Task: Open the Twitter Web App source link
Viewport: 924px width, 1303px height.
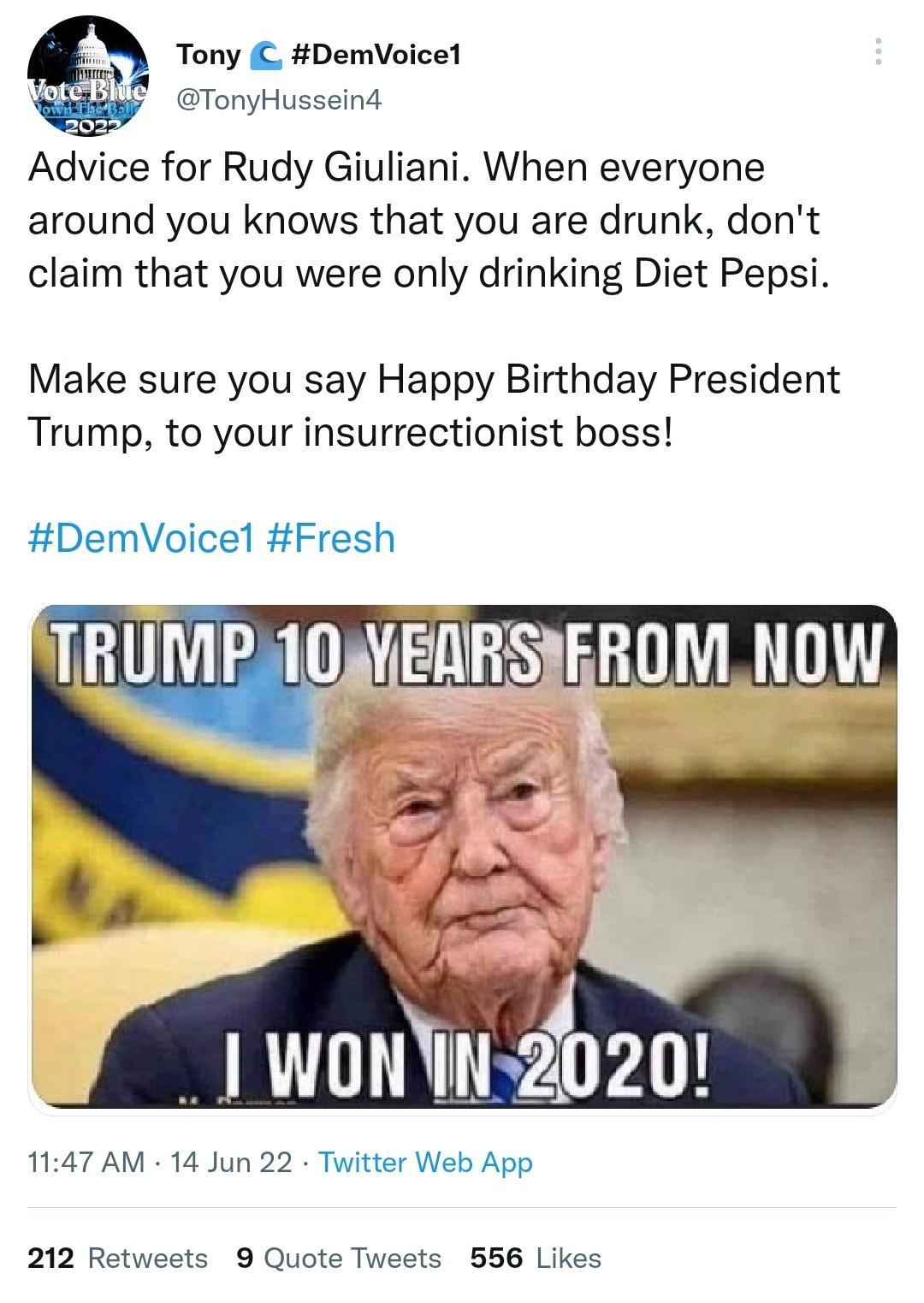Action: (x=425, y=1162)
